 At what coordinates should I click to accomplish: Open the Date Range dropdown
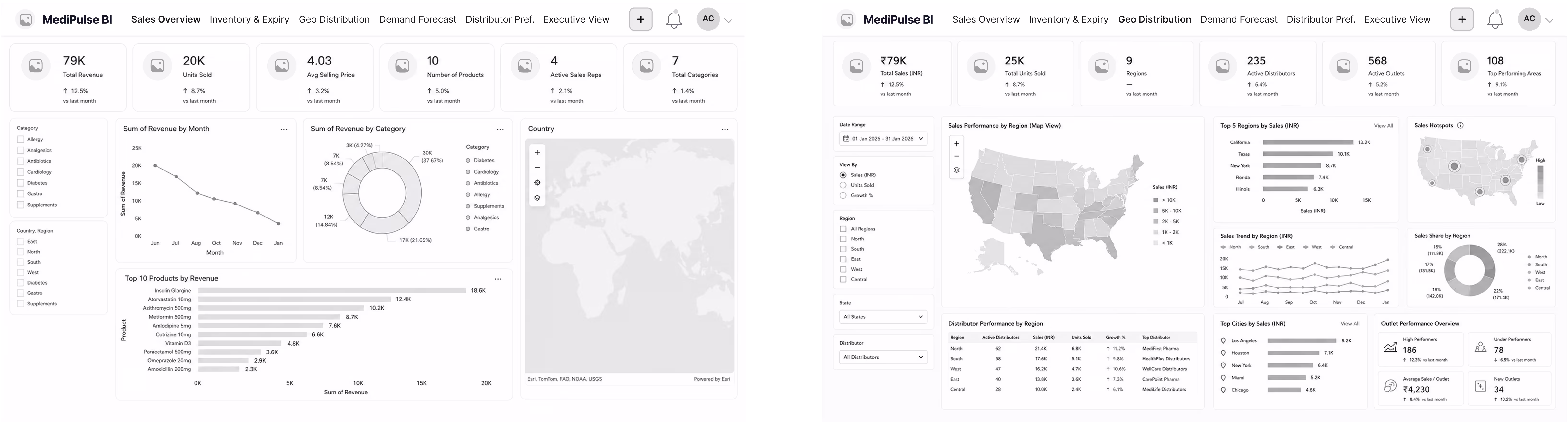tap(883, 139)
